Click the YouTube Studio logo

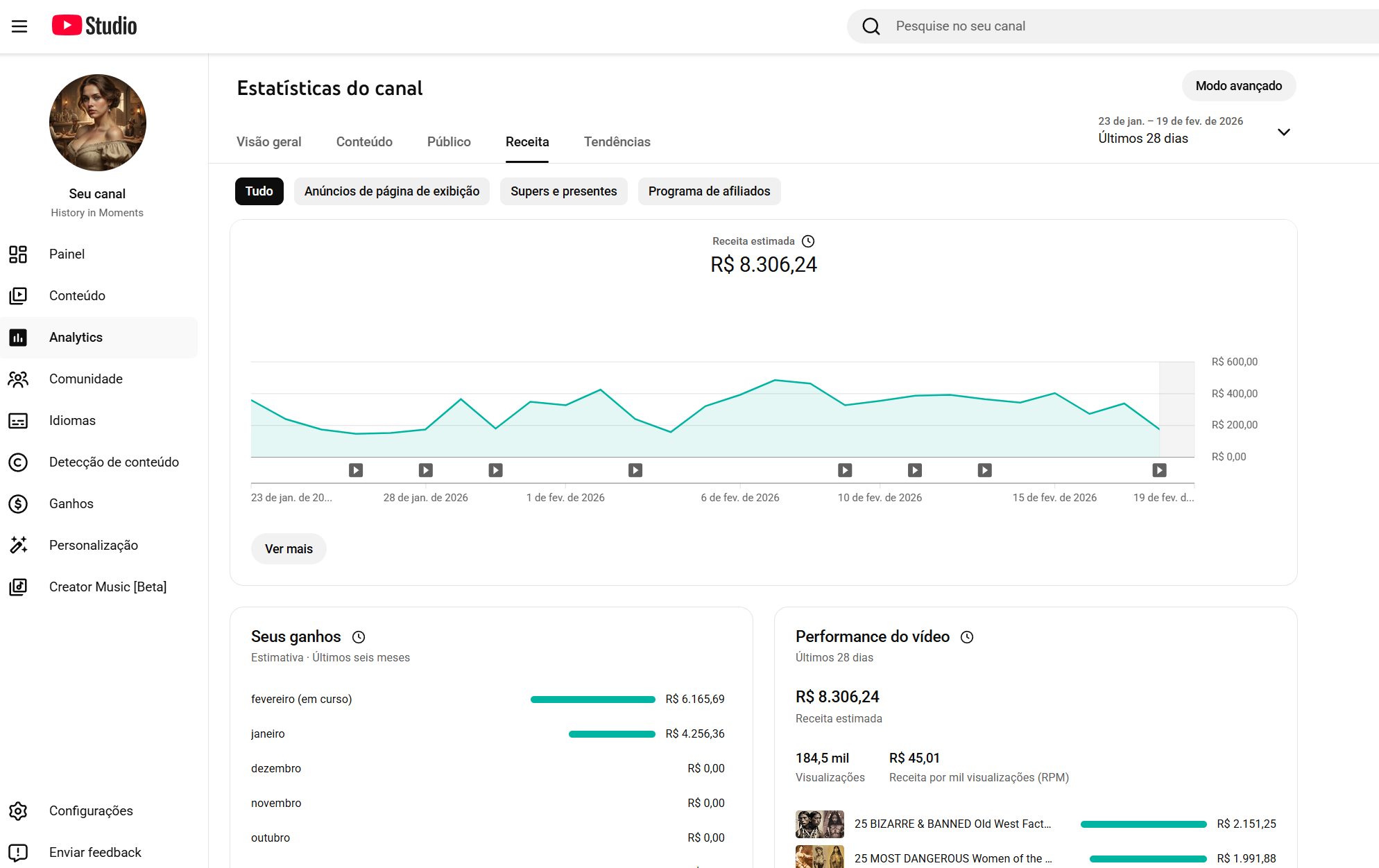tap(94, 26)
